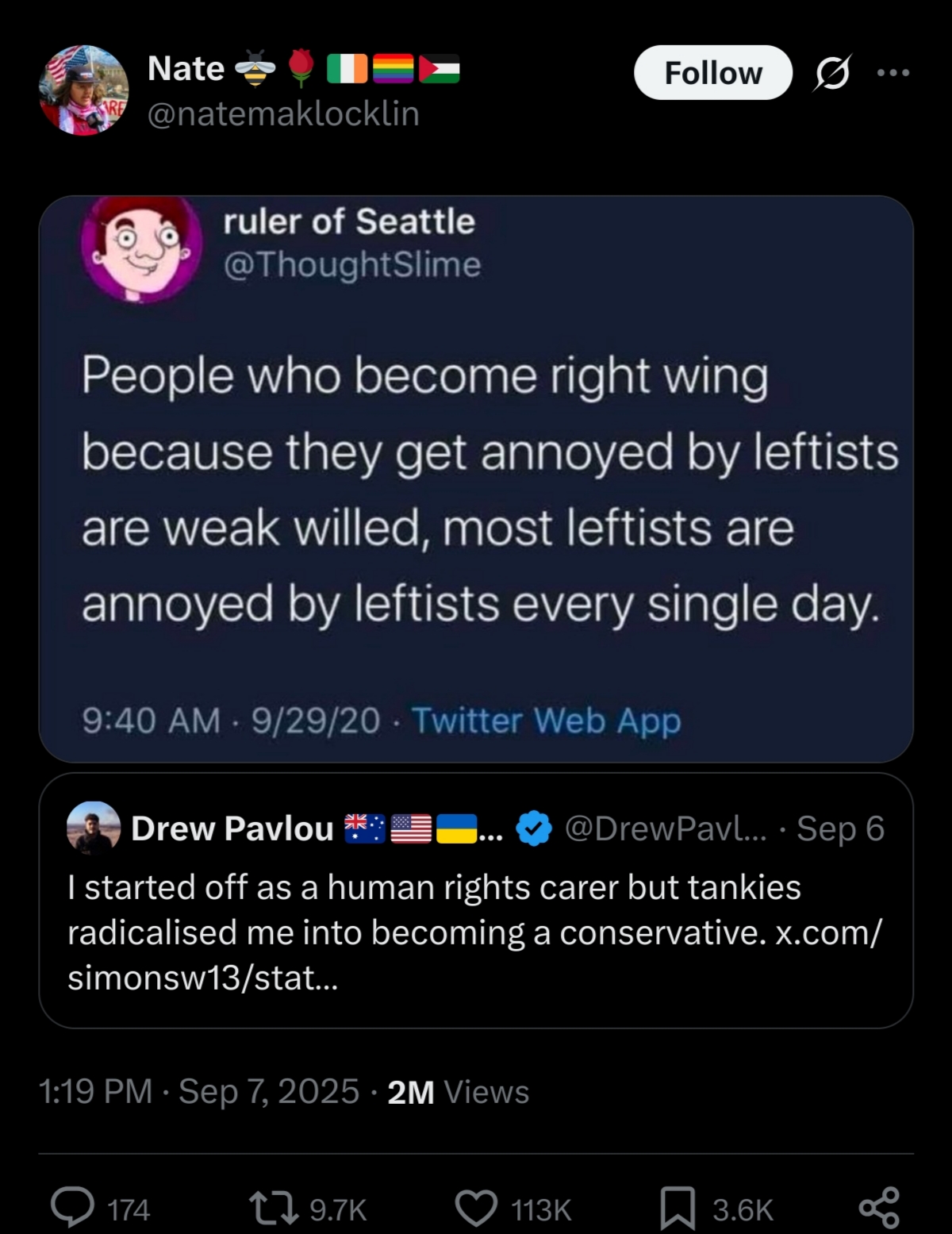Open Nate's profile picture
The width and height of the screenshot is (952, 1234).
point(83,90)
